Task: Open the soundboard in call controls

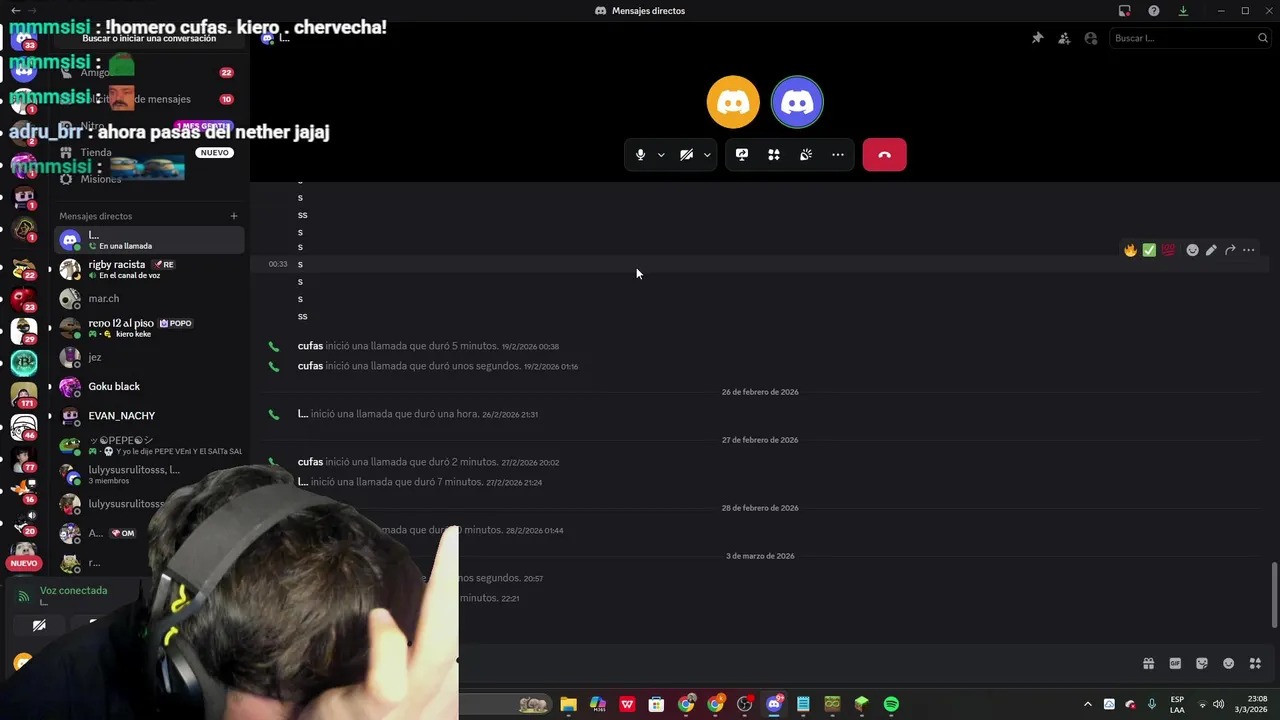Action: click(x=806, y=155)
